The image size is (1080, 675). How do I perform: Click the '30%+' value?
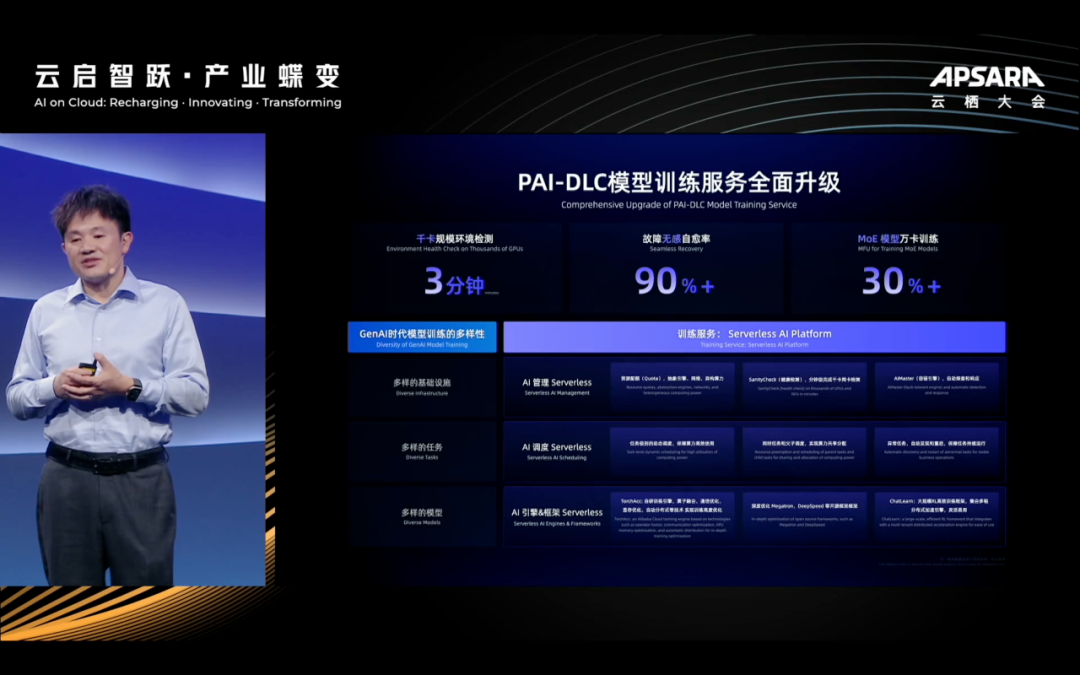(901, 282)
